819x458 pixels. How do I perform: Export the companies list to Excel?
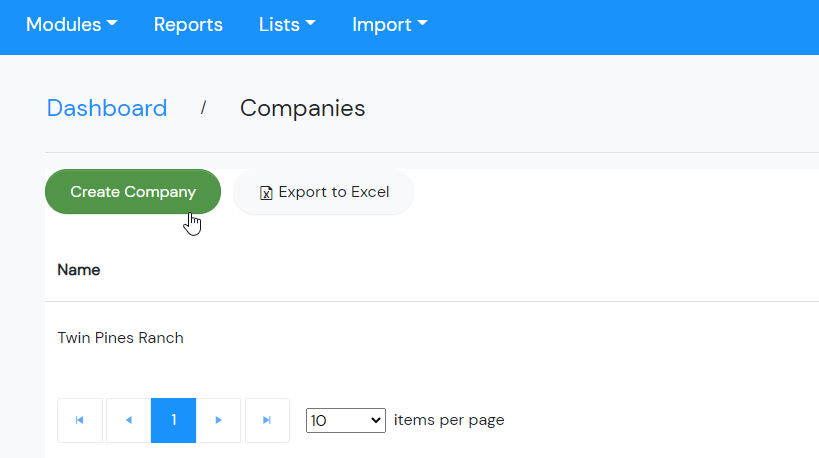323,192
